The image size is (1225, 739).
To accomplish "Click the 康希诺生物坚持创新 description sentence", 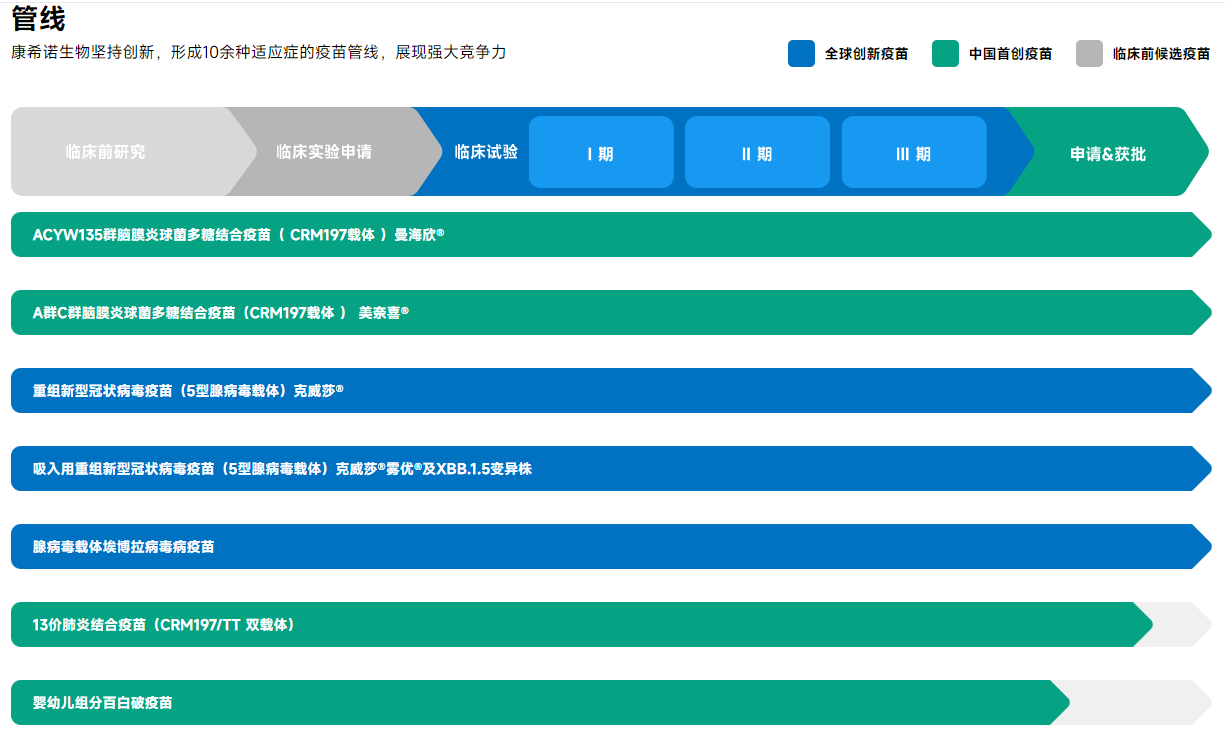I will 259,52.
